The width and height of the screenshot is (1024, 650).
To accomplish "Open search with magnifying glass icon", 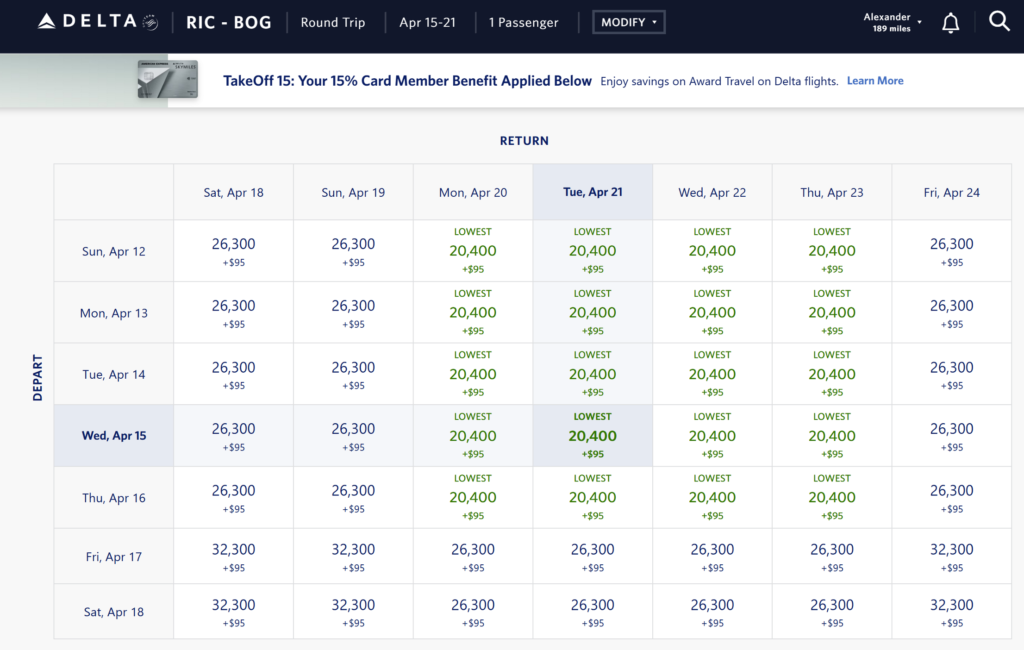I will point(998,22).
